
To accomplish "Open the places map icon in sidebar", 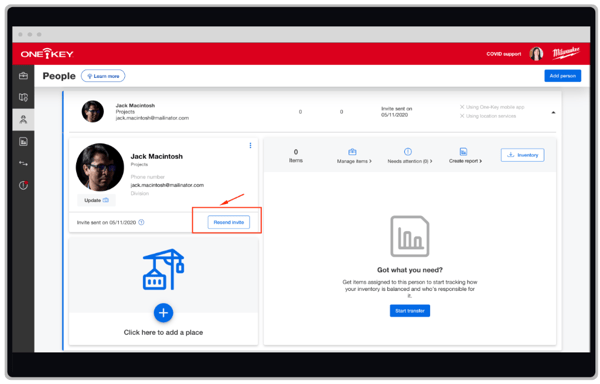I will (23, 98).
